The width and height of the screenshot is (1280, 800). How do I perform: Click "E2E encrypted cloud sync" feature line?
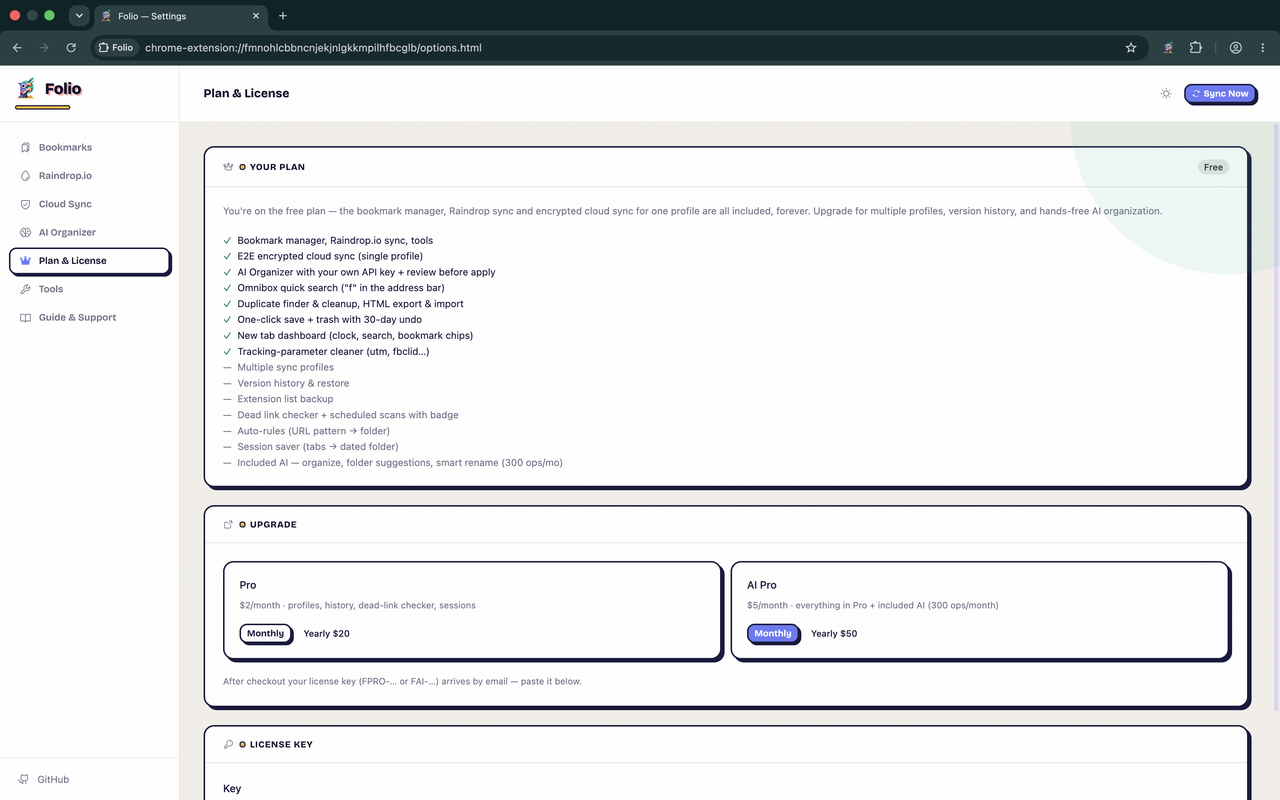tap(330, 256)
